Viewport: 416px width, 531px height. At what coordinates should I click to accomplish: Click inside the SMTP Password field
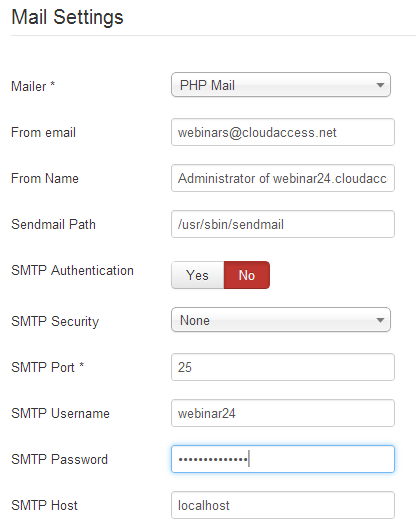pyautogui.click(x=283, y=459)
